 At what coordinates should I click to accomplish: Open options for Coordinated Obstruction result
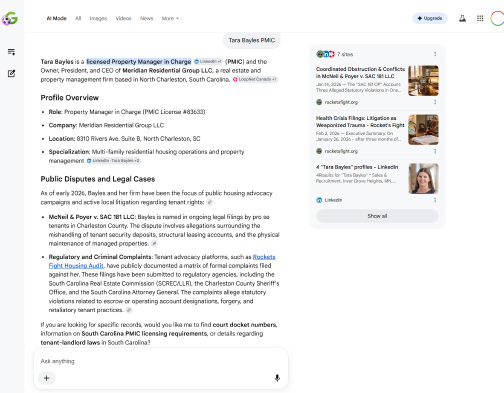[x=435, y=102]
